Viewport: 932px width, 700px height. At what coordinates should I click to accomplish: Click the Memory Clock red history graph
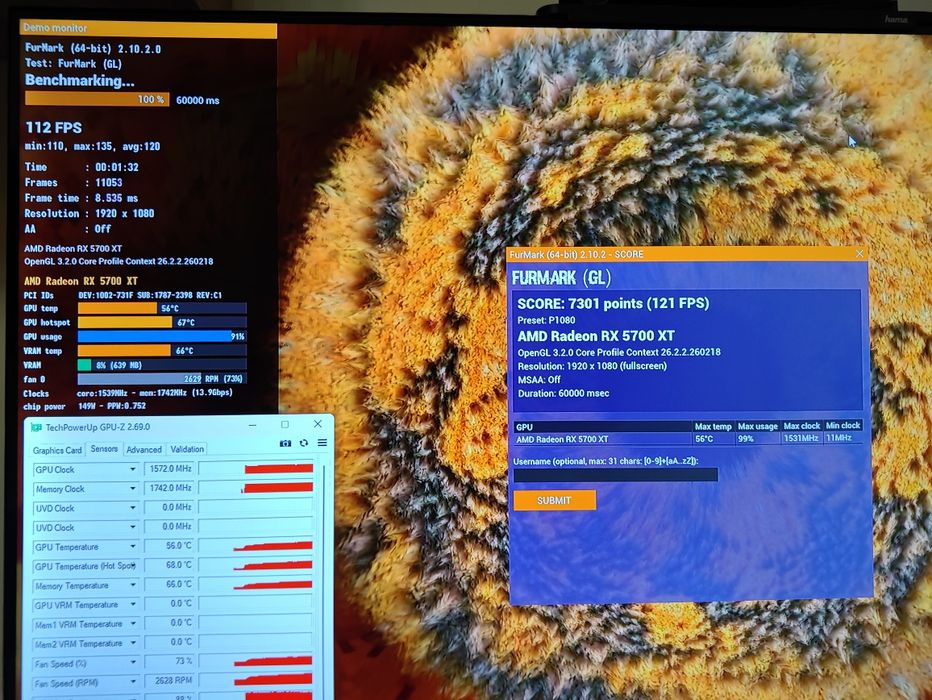coord(256,488)
